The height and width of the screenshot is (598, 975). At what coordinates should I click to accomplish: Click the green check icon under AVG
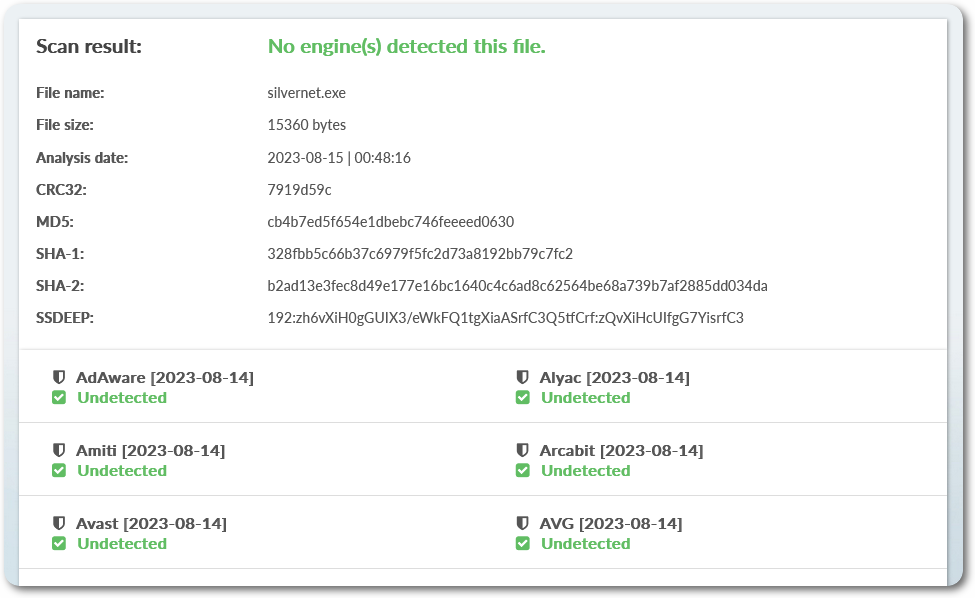tap(523, 543)
